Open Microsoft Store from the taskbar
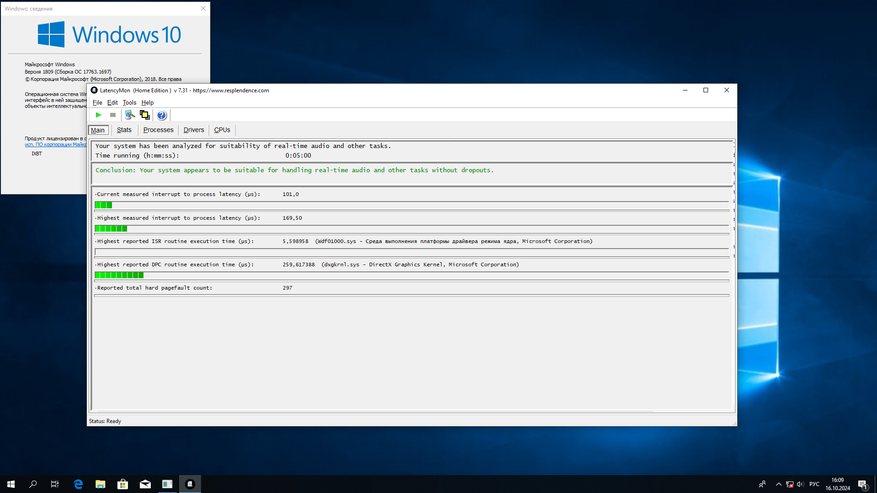This screenshot has width=877, height=493. 122,484
